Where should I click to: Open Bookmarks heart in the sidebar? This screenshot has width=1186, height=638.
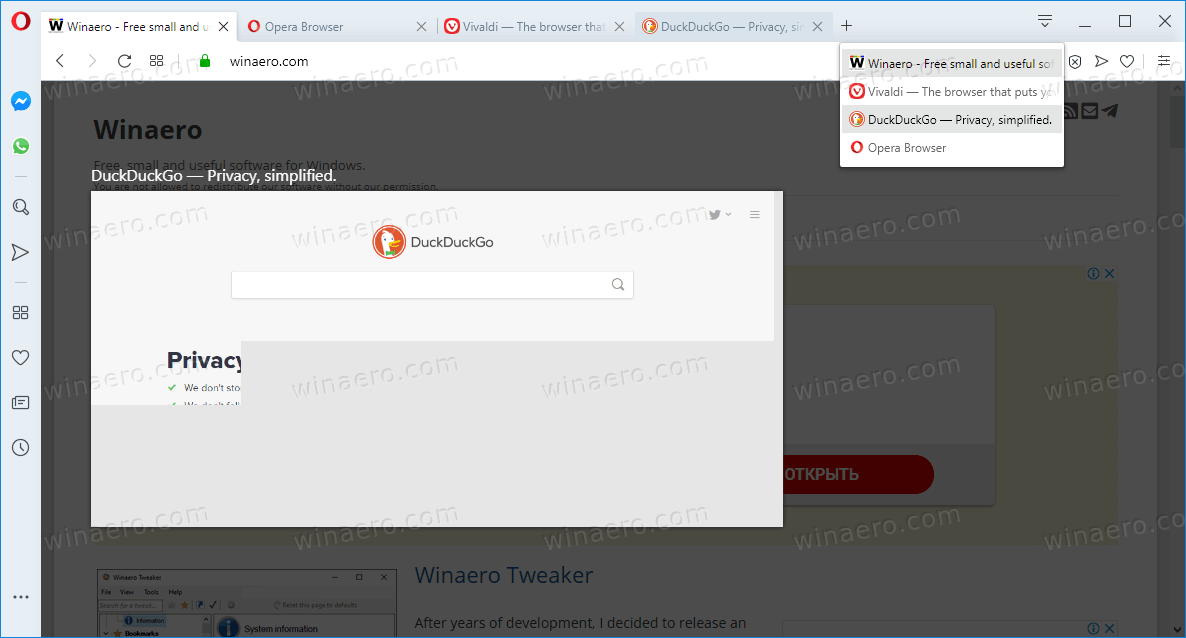coord(21,357)
